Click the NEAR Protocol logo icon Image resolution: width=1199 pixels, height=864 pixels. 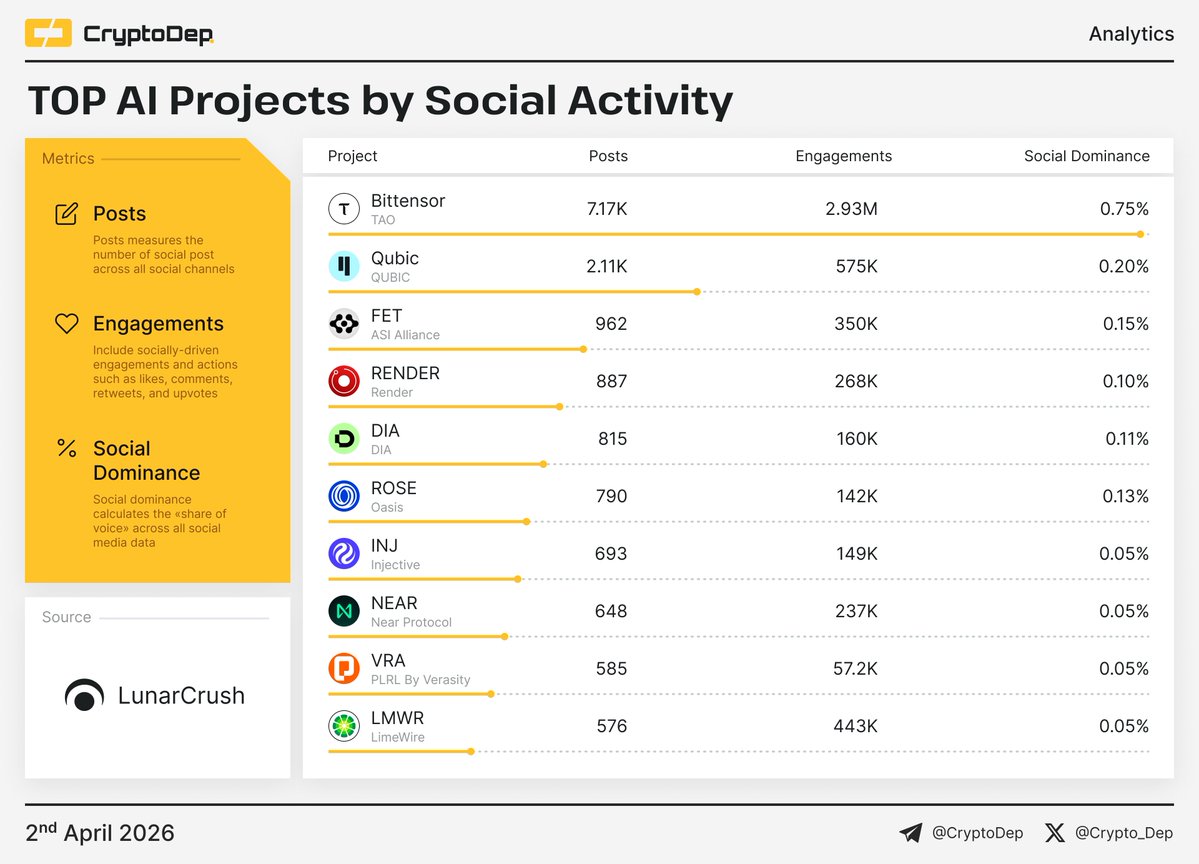pyautogui.click(x=344, y=611)
